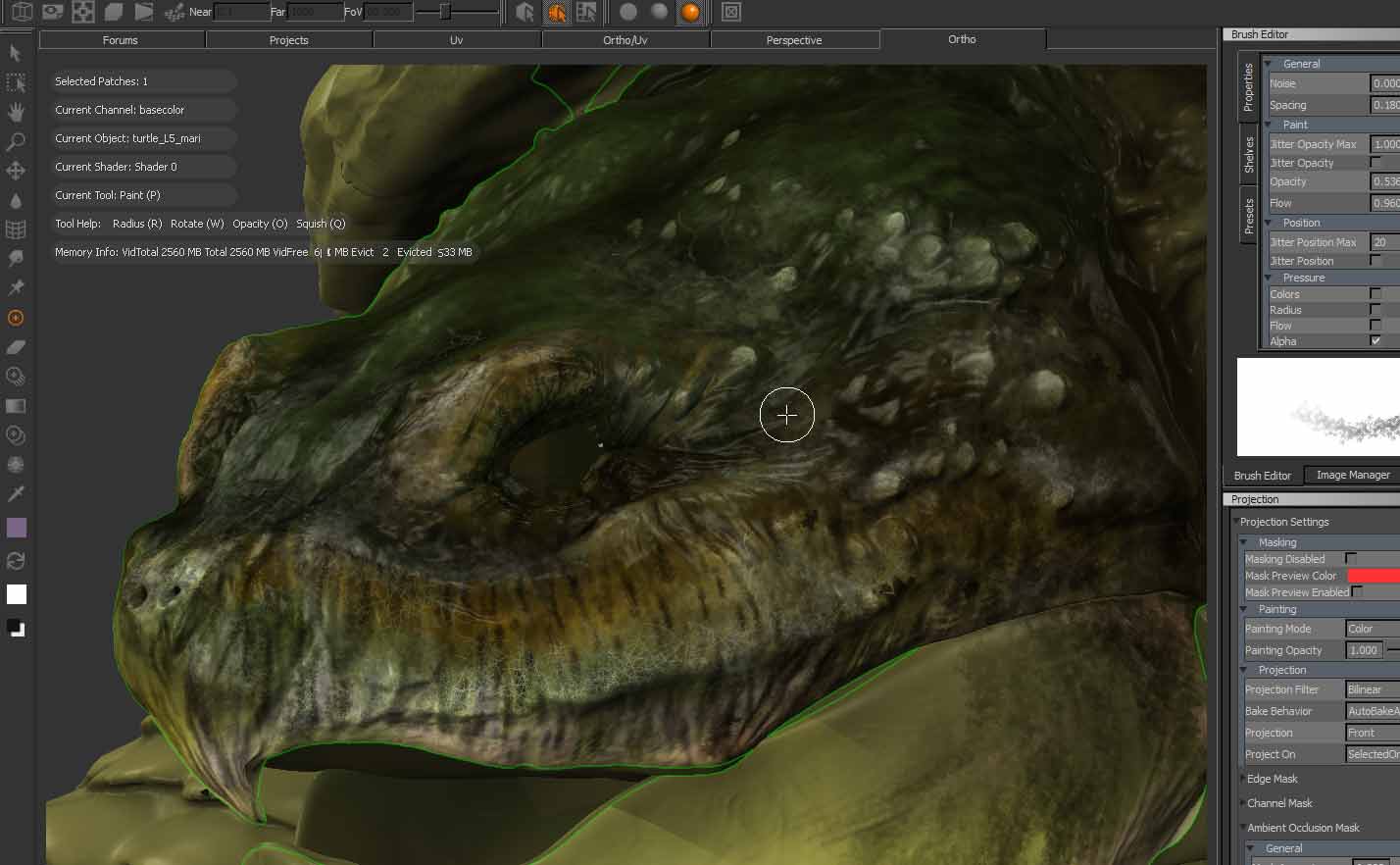1400x865 pixels.
Task: Enable the orange object-selection mode icon
Action: click(556, 12)
